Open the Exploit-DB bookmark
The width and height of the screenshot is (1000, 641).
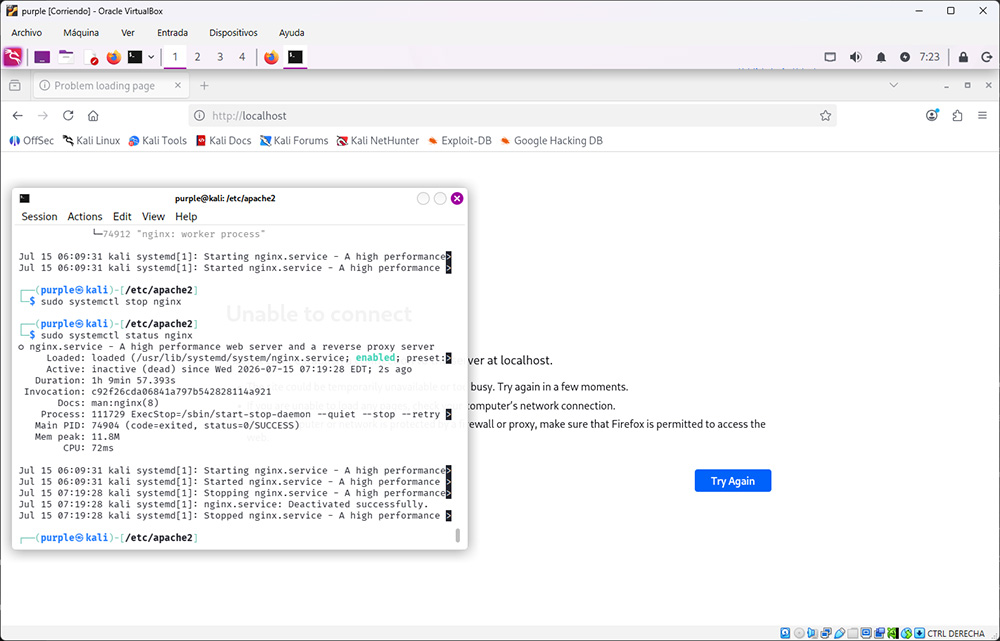(460, 140)
